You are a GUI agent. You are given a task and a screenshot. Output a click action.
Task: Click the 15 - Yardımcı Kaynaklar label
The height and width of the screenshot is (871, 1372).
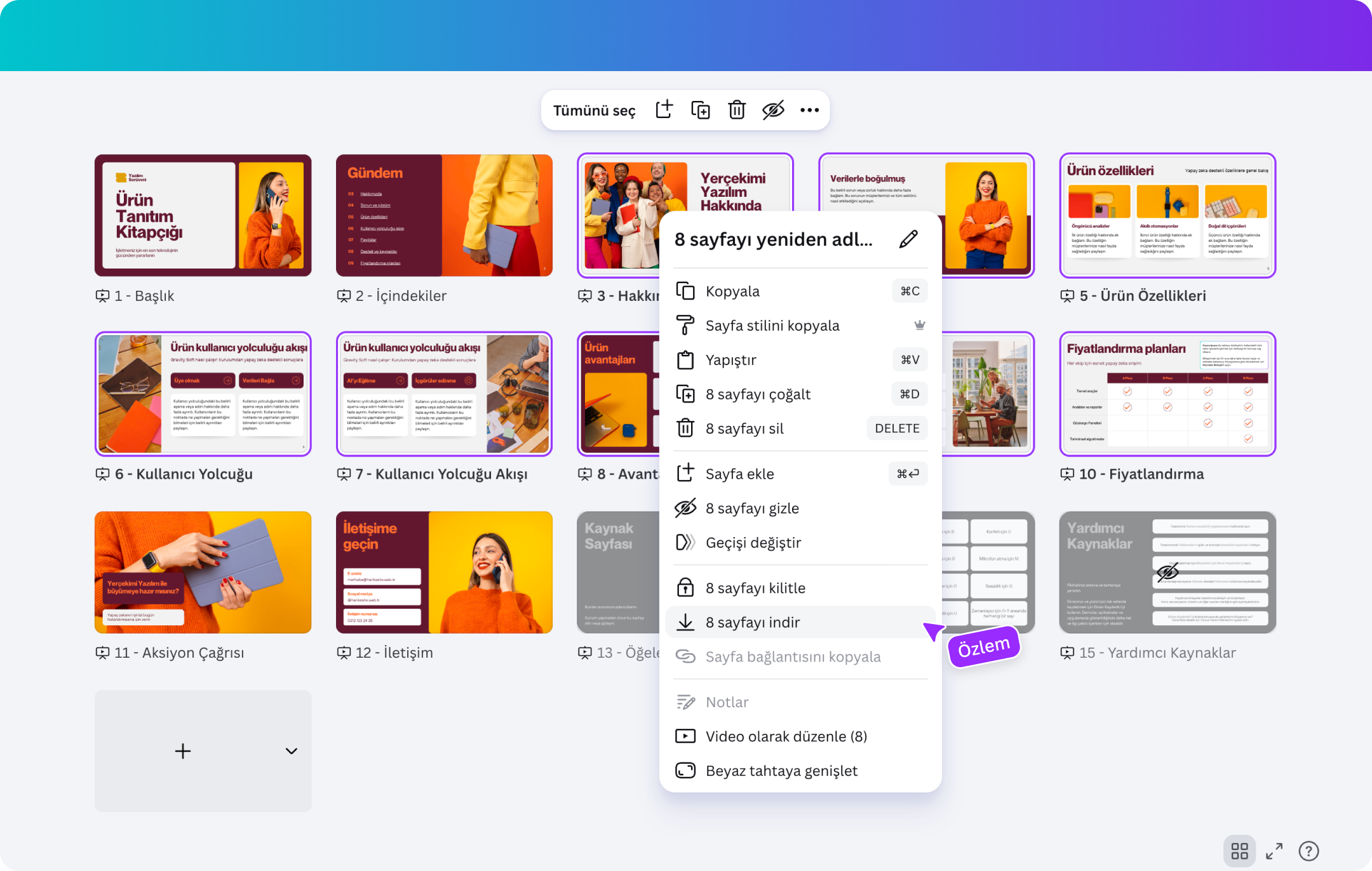tap(1157, 653)
